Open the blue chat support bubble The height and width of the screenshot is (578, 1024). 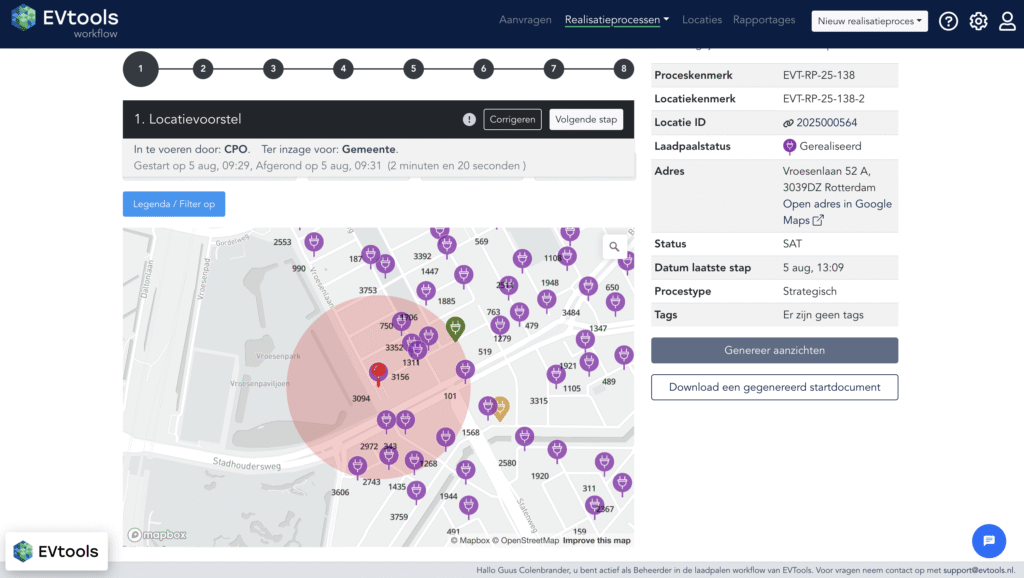[x=988, y=541]
